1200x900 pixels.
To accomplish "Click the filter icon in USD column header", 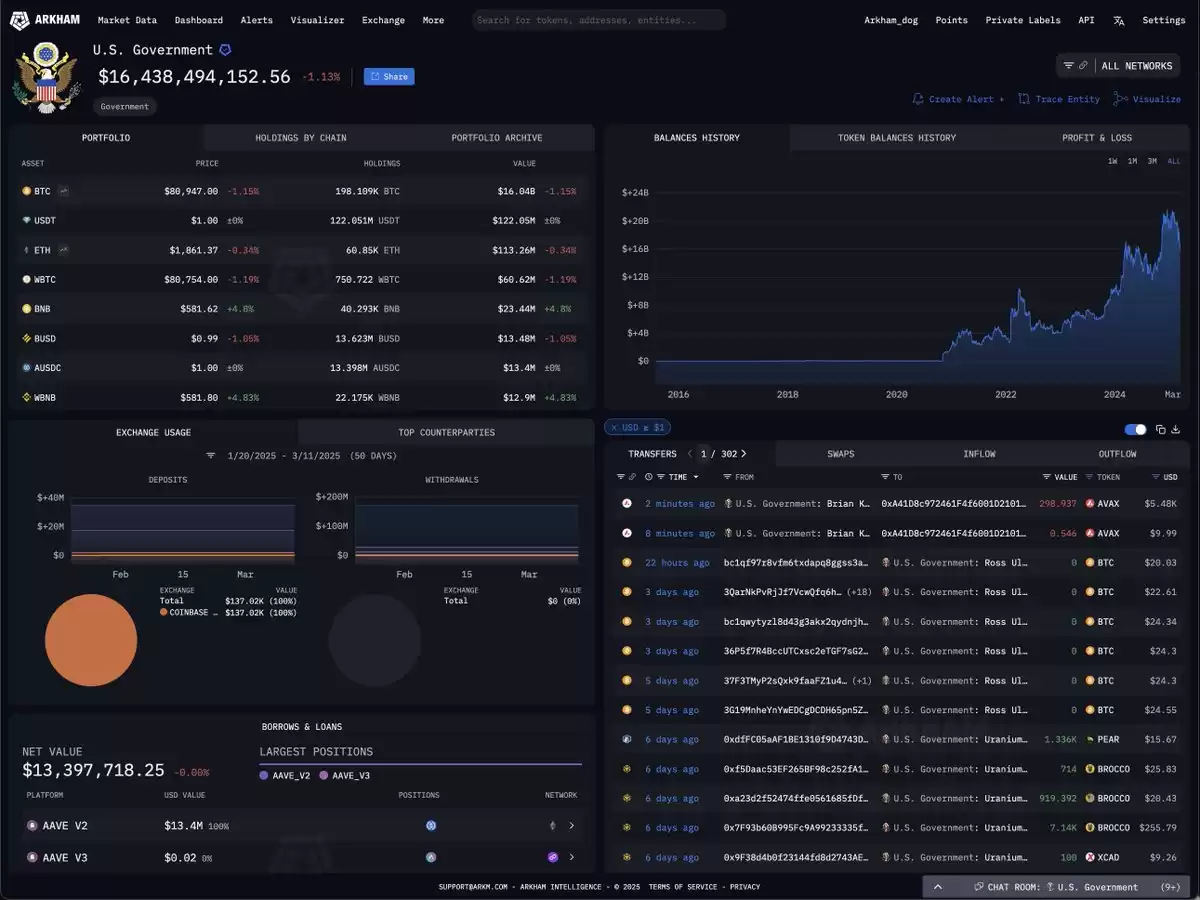I will [x=1156, y=477].
